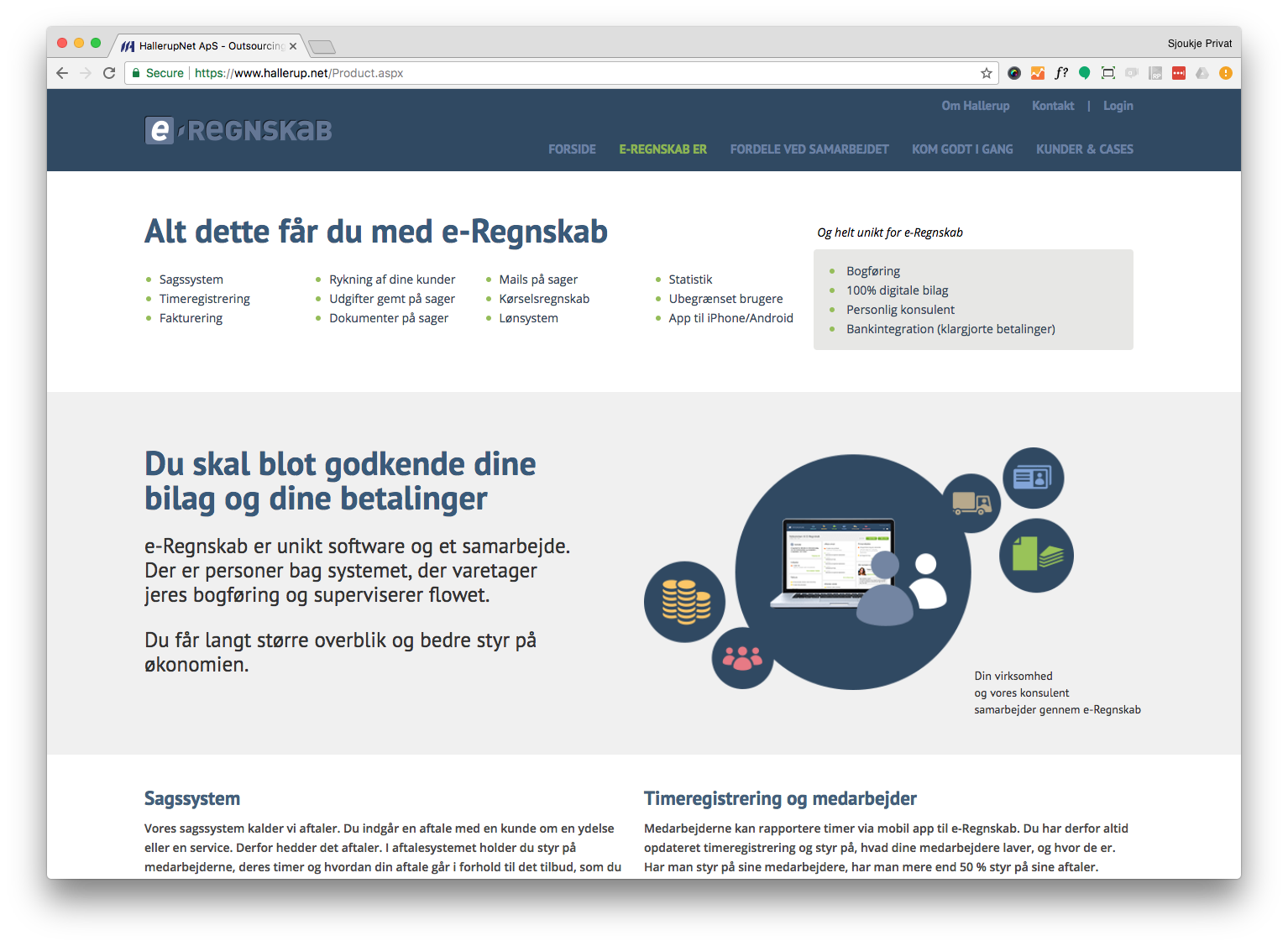Viewport: 1288px width, 946px height.
Task: Click Rykning af dine kunder
Action: click(x=392, y=280)
